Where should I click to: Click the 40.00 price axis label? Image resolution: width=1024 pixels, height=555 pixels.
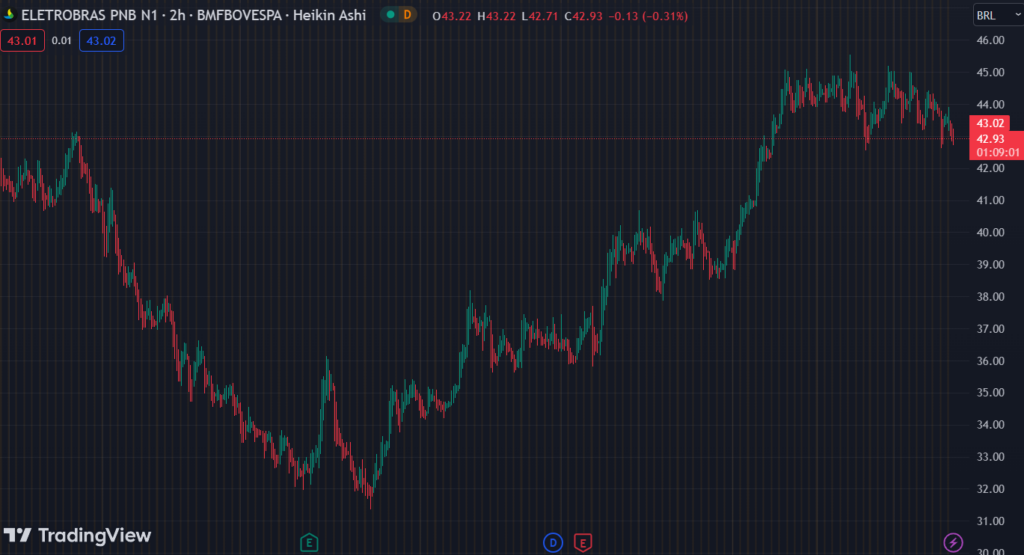pyautogui.click(x=990, y=232)
